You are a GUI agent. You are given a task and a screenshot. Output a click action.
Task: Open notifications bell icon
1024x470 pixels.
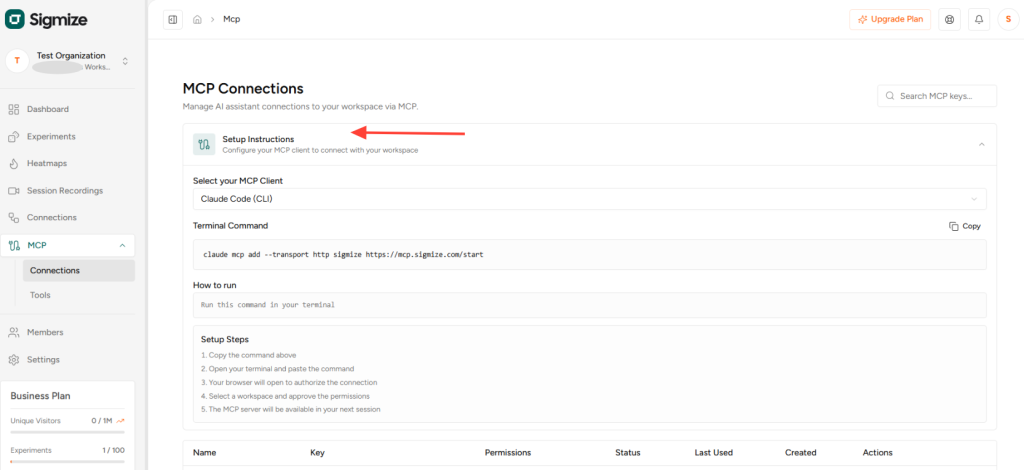click(x=979, y=20)
